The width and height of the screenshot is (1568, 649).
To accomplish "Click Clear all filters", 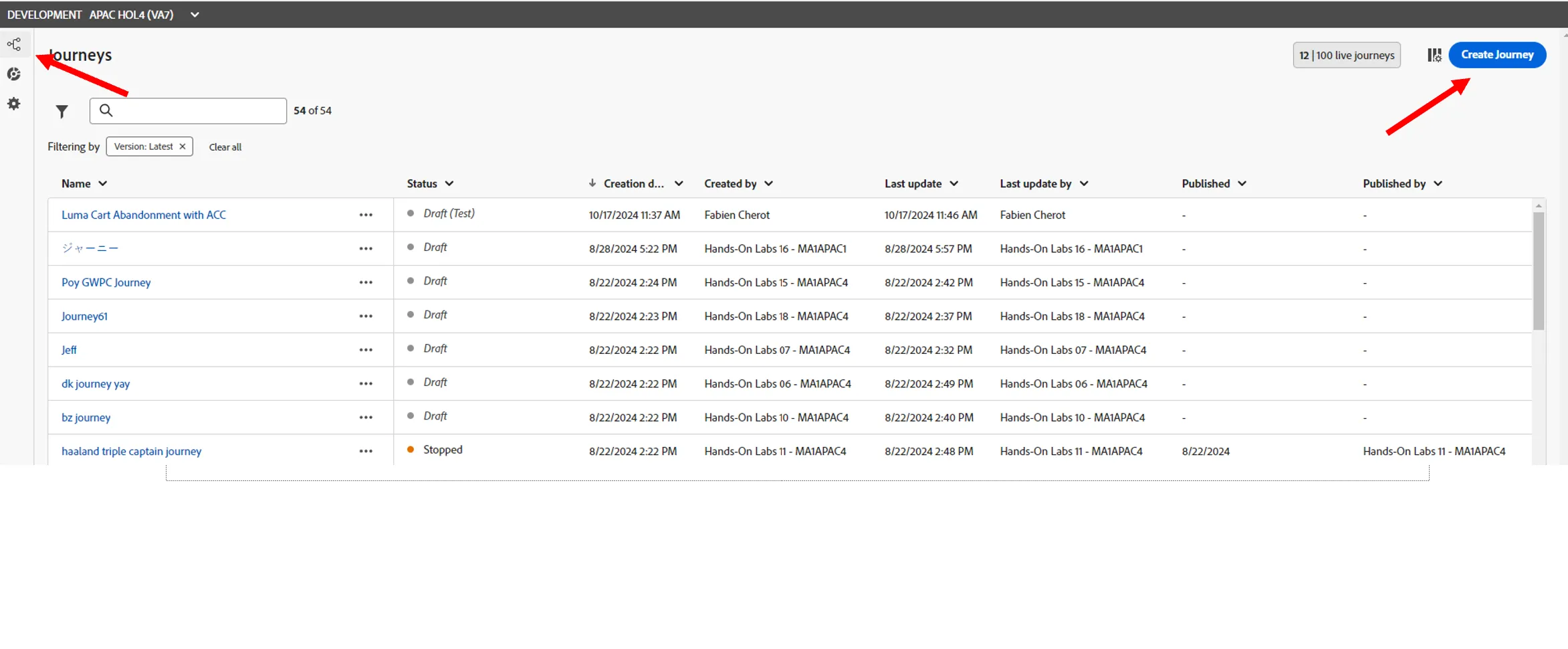I will click(x=225, y=147).
